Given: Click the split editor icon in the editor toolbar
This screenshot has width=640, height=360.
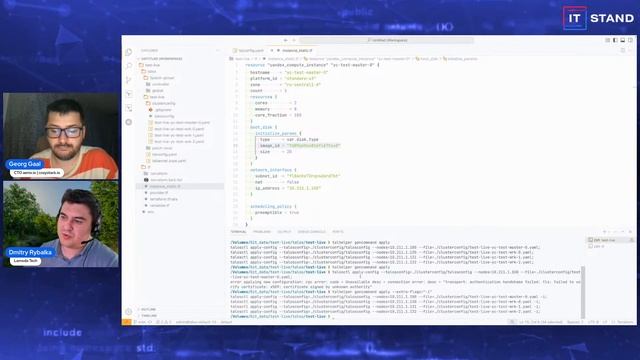Looking at the screenshot, I should click(x=623, y=50).
